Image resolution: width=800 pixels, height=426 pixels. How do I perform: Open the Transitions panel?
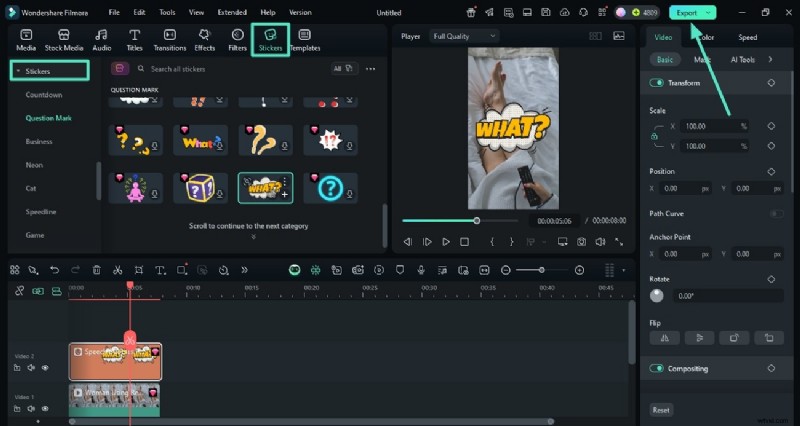pyautogui.click(x=169, y=39)
